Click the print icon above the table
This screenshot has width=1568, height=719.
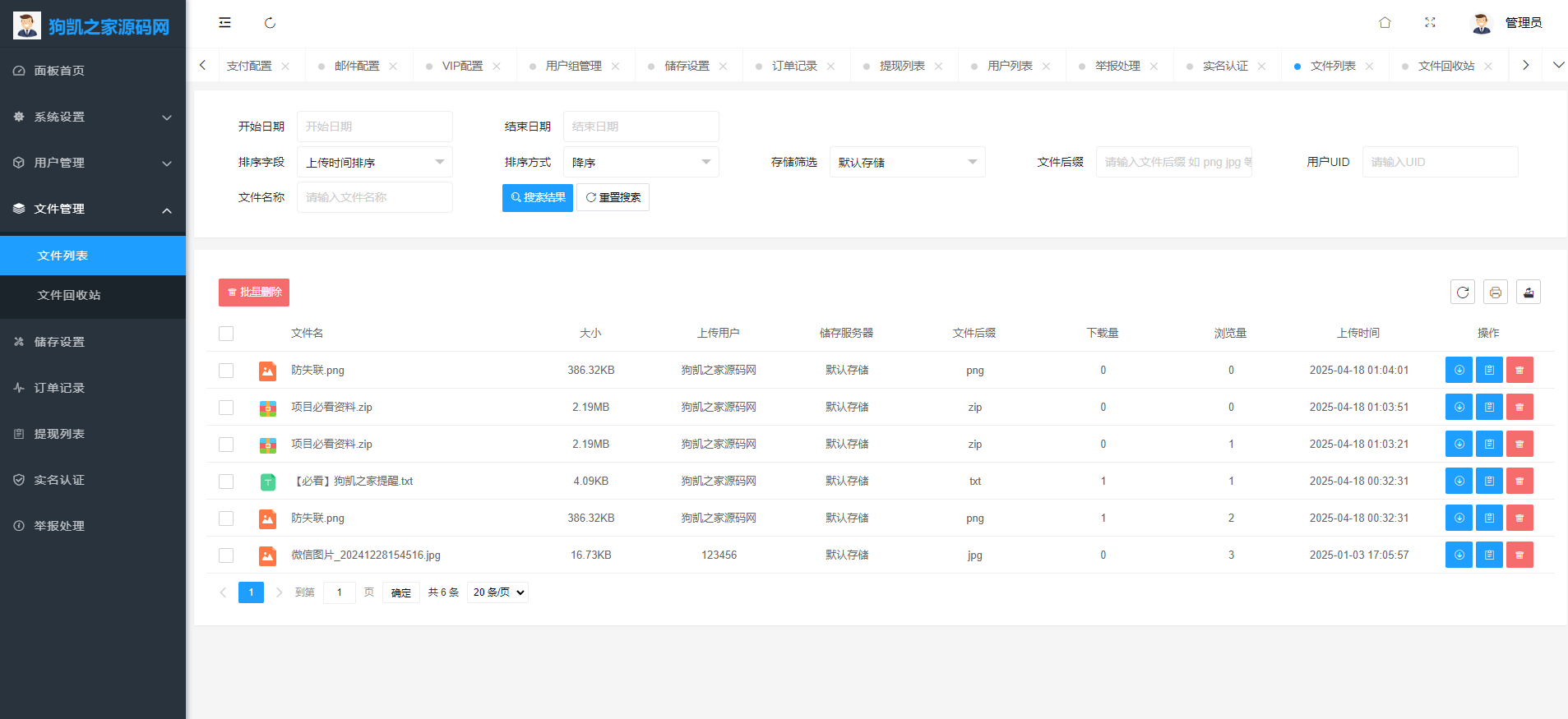[1496, 292]
